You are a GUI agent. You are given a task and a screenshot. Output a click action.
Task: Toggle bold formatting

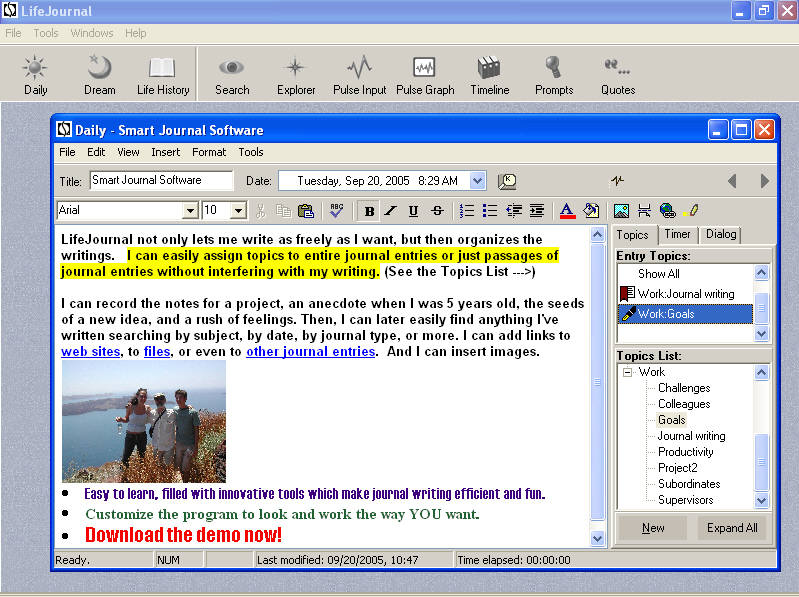tap(369, 210)
